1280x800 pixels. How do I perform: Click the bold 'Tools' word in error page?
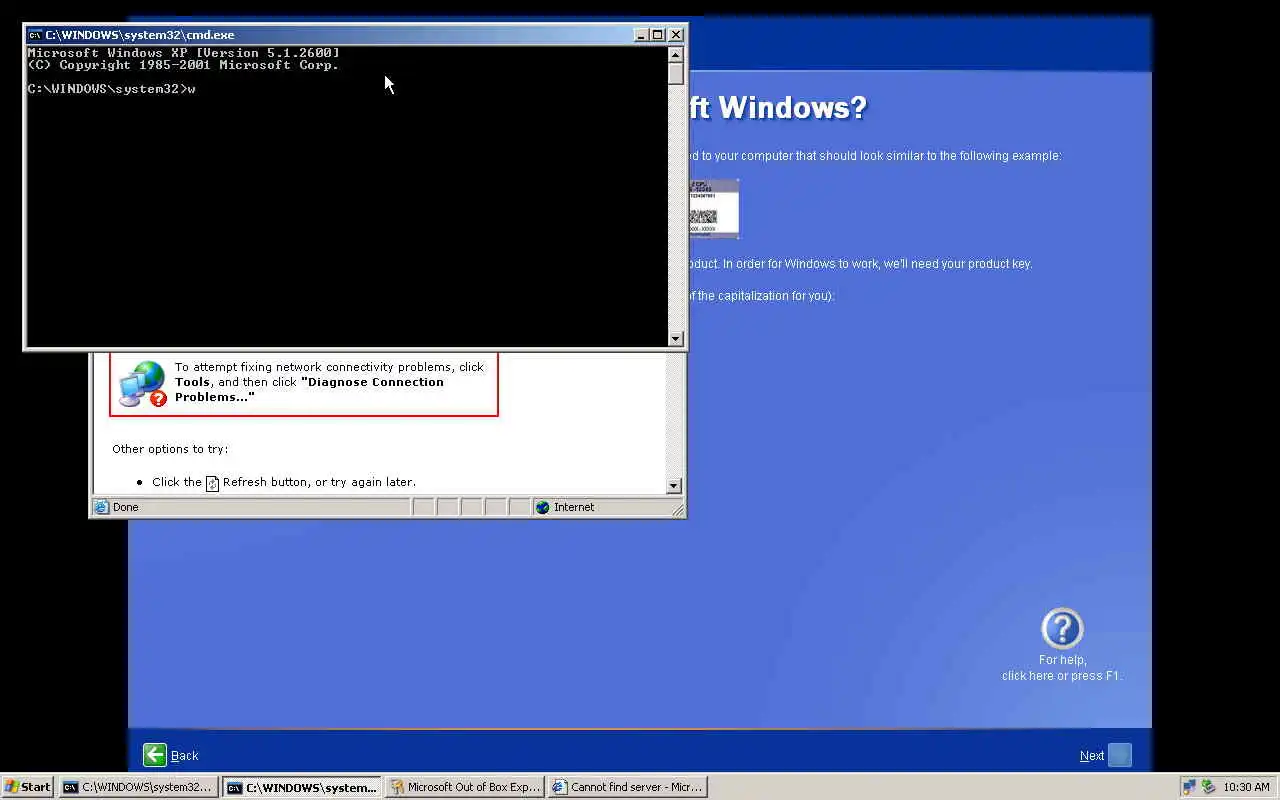[x=193, y=382]
